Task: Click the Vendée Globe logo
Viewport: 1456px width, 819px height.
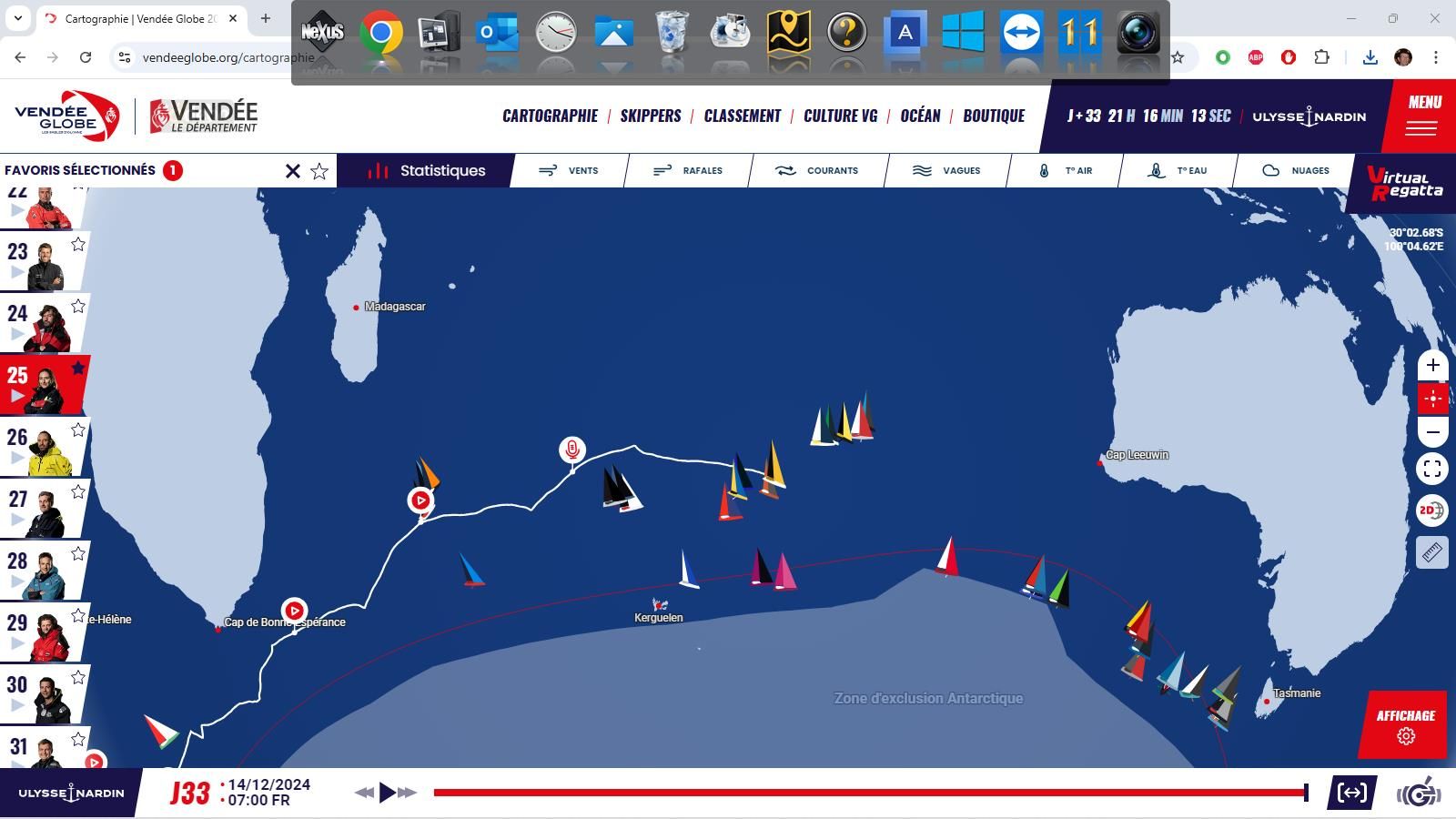Action: point(67,116)
